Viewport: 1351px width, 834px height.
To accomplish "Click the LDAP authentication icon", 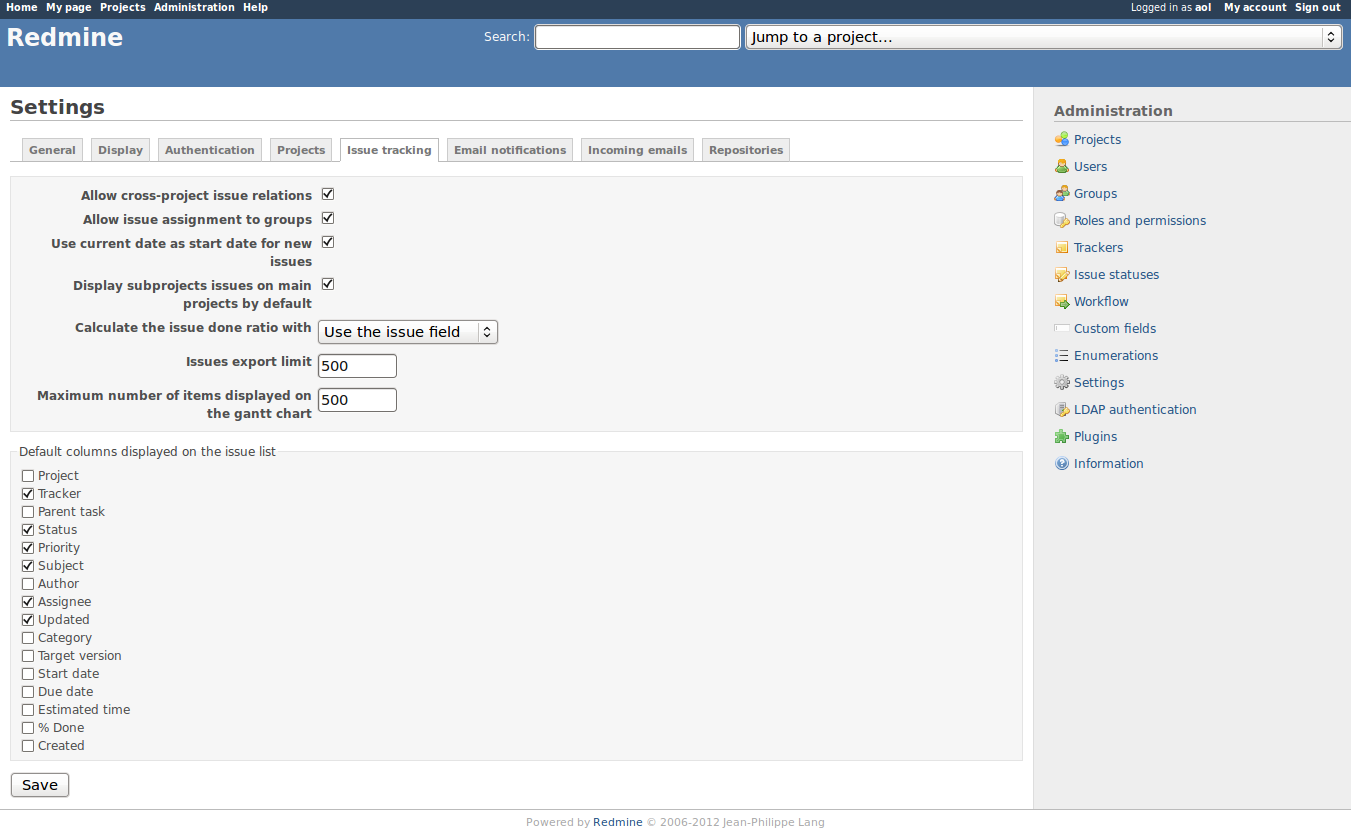I will [1062, 409].
